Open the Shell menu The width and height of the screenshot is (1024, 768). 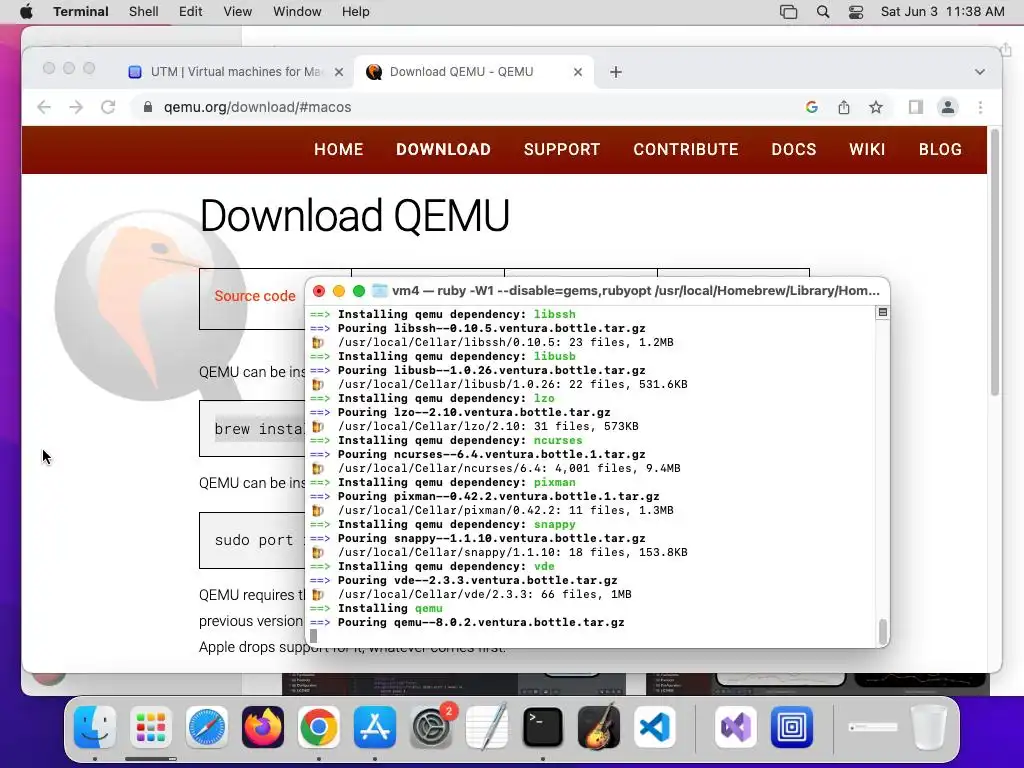(x=144, y=12)
